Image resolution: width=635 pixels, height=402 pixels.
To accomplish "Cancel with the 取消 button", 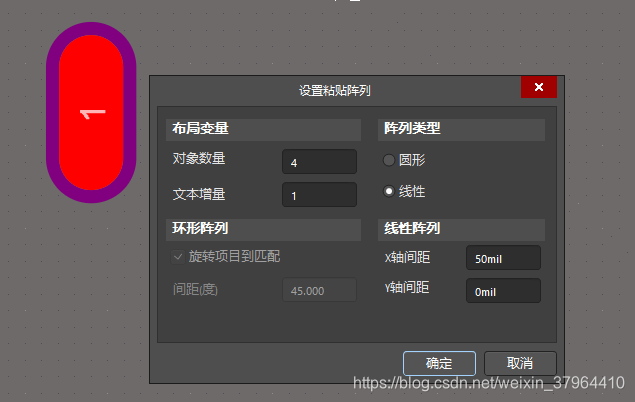I will [520, 363].
